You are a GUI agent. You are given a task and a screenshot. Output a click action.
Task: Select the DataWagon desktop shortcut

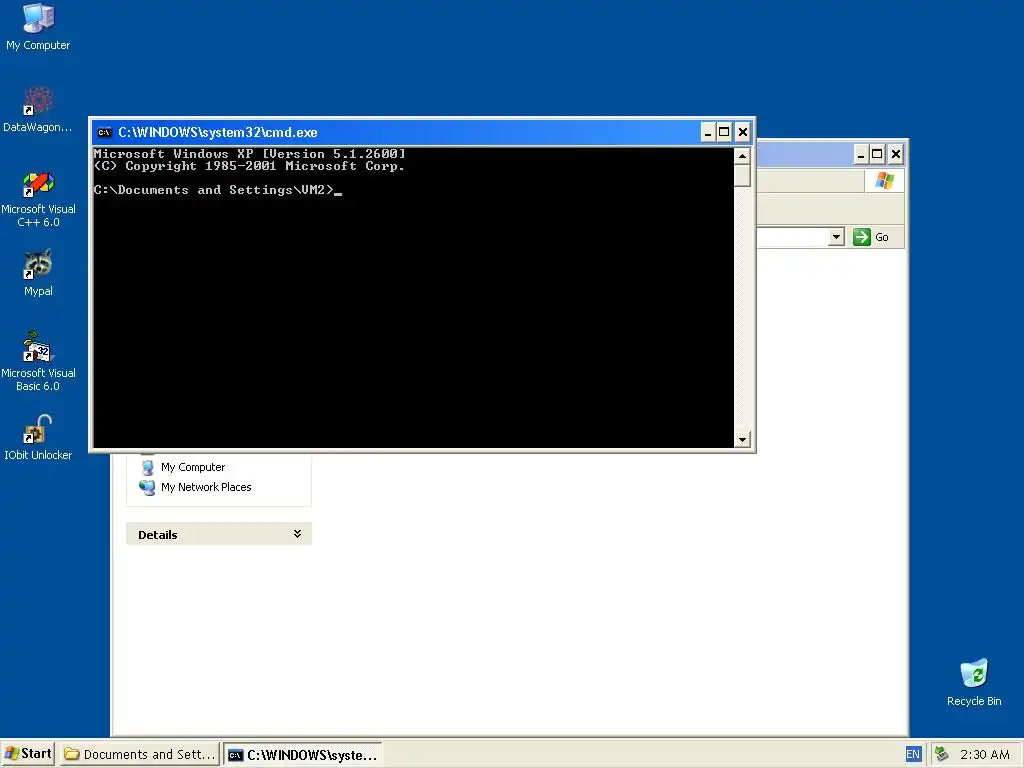click(x=38, y=109)
